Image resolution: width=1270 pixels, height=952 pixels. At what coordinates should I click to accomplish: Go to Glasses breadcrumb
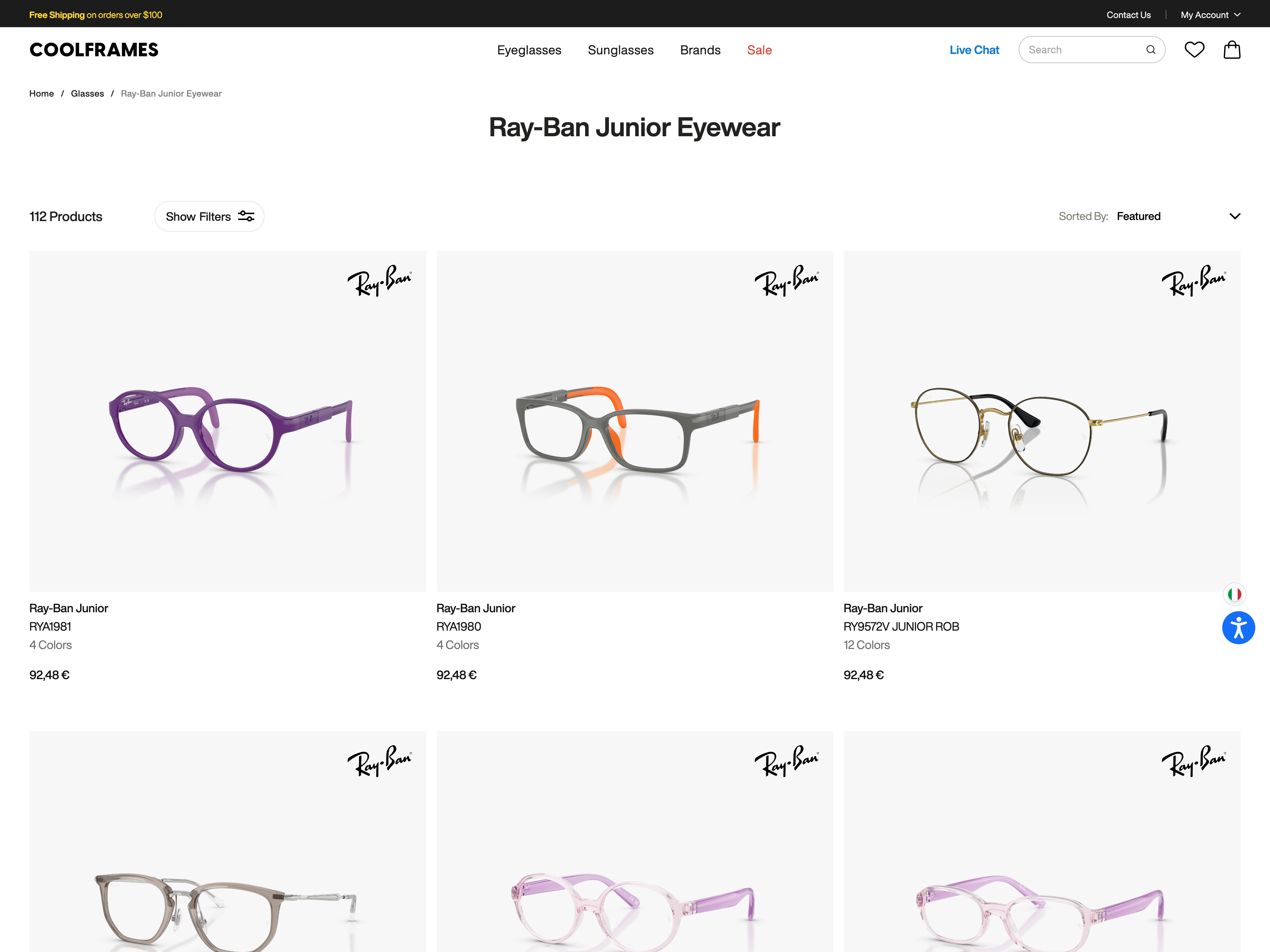pyautogui.click(x=87, y=94)
